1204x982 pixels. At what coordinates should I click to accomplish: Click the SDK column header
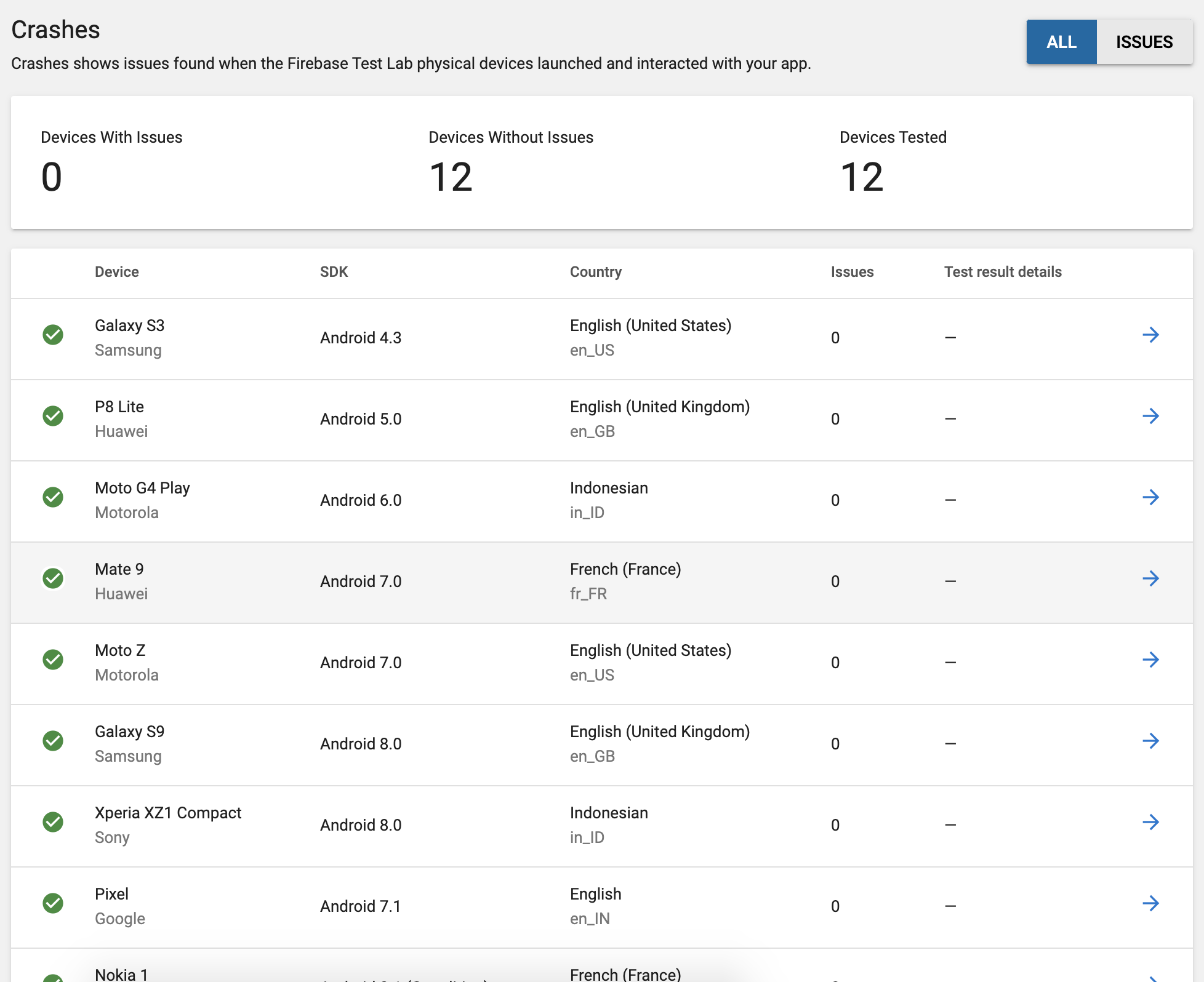[334, 272]
